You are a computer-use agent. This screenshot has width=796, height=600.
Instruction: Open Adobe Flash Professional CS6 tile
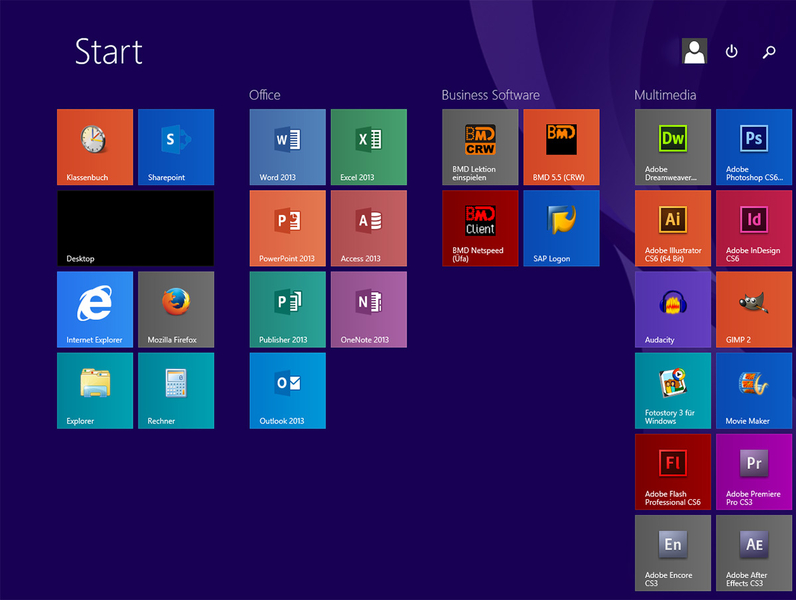coord(673,472)
